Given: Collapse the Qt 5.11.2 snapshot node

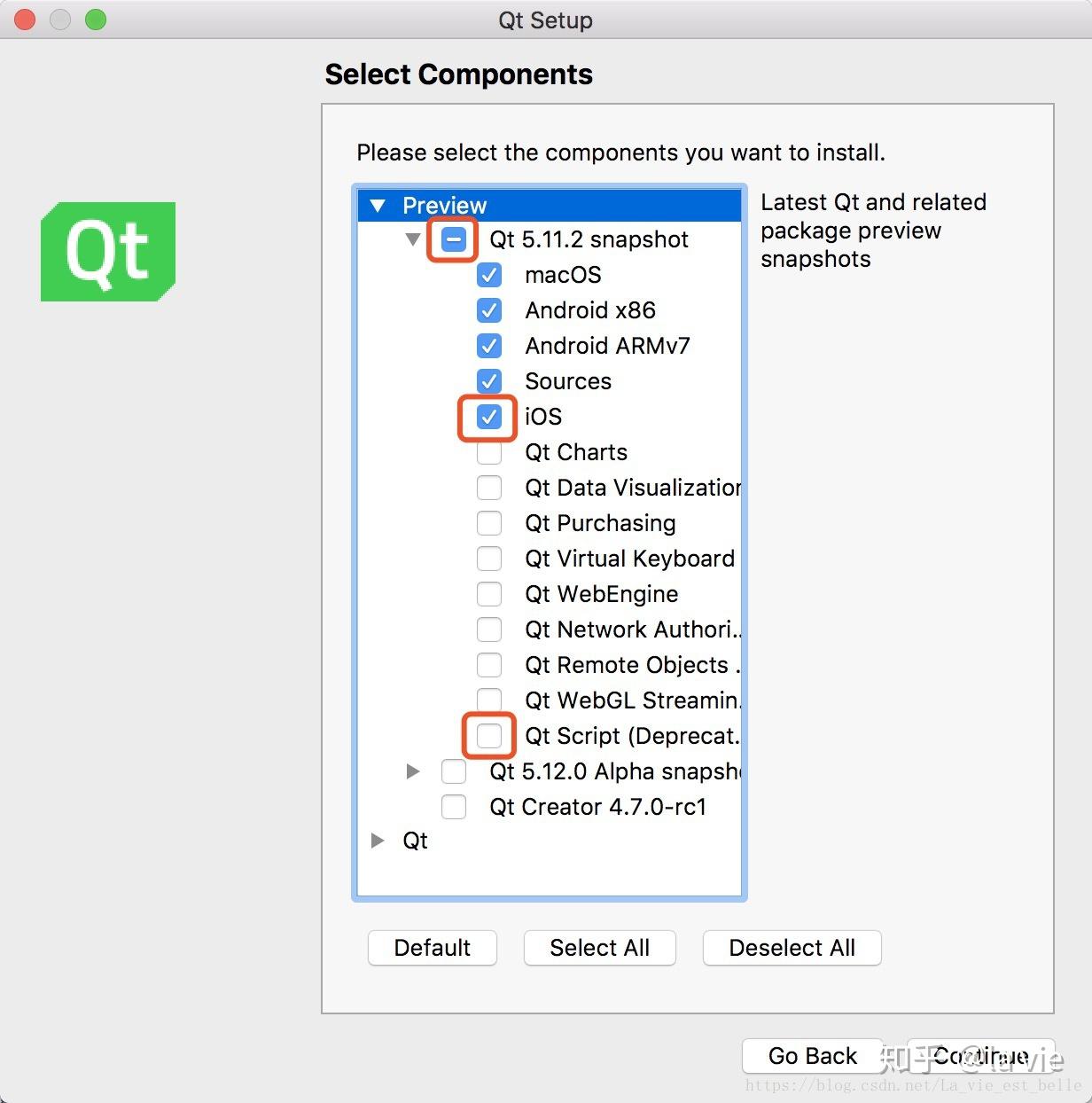Looking at the screenshot, I should click(412, 239).
